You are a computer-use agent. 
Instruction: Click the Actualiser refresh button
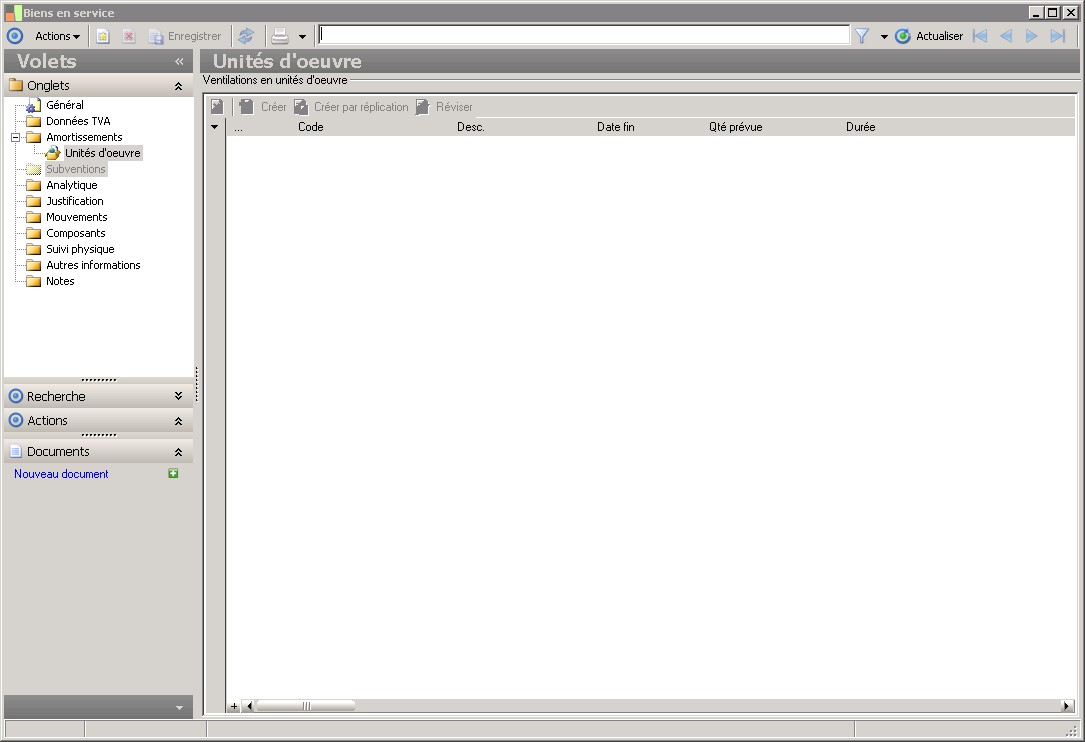click(929, 36)
